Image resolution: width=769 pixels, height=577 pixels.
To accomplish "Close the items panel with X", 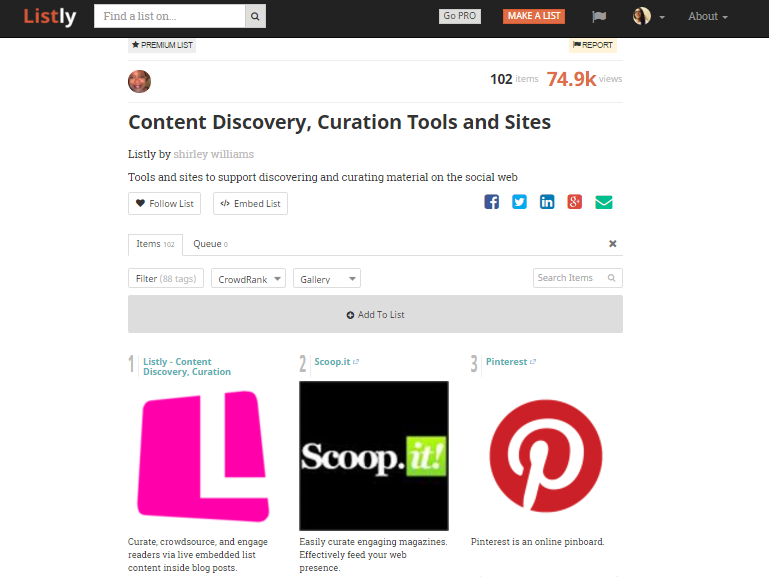I will (613, 244).
